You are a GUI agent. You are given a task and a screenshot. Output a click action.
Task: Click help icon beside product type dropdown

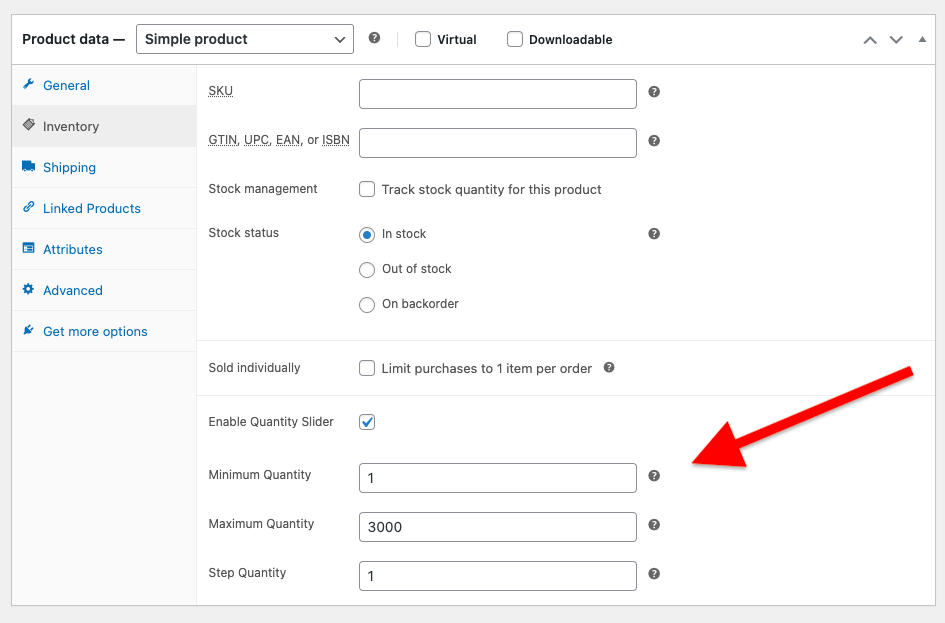374,38
